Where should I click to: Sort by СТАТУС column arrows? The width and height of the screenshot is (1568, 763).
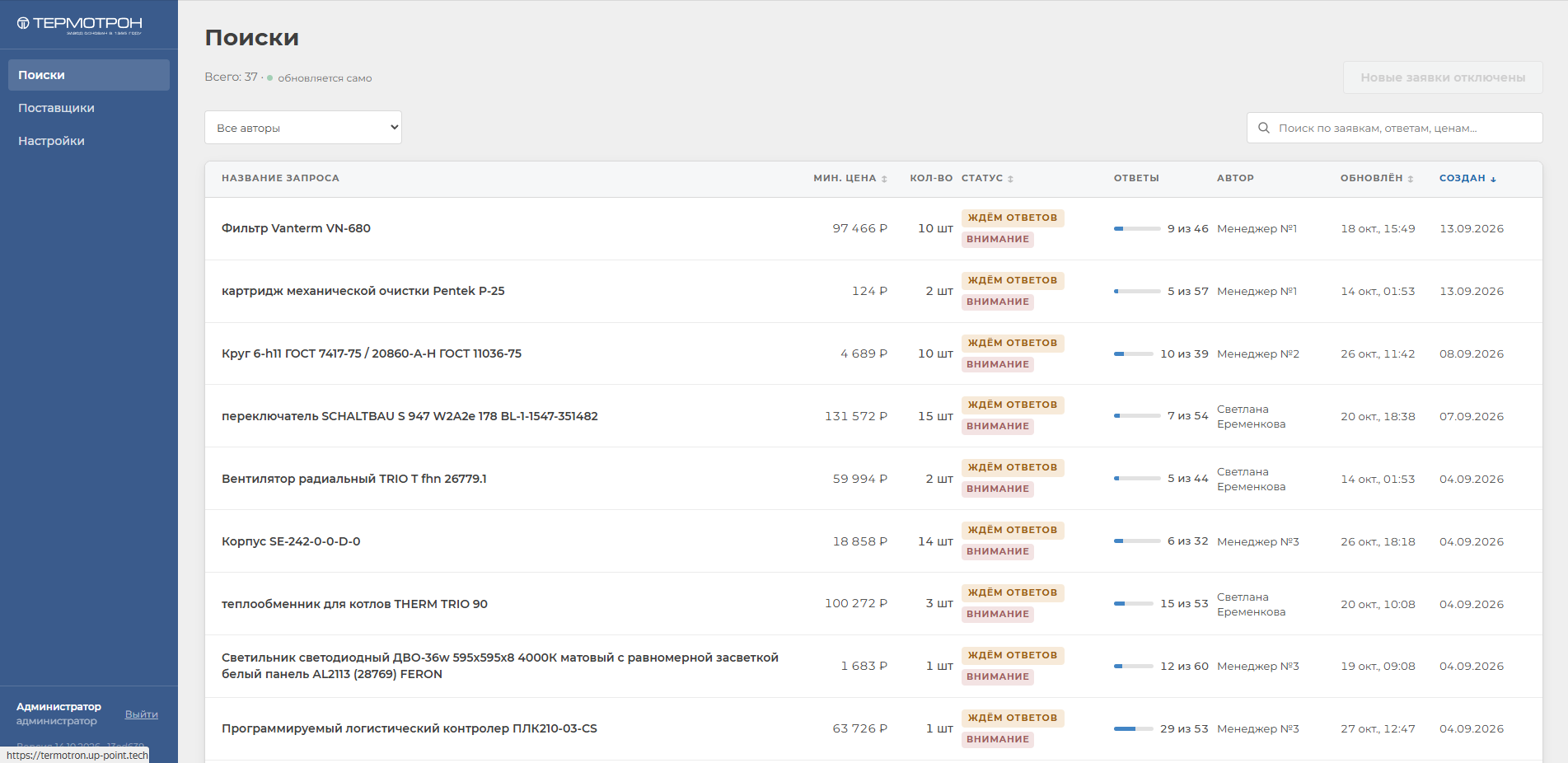coord(1010,179)
